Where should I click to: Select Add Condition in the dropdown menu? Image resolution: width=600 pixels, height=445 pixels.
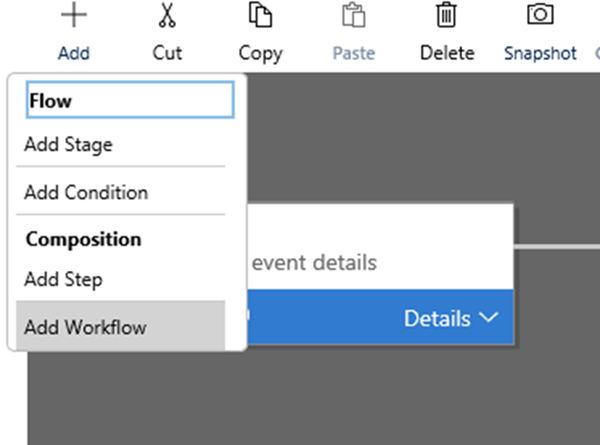point(86,192)
